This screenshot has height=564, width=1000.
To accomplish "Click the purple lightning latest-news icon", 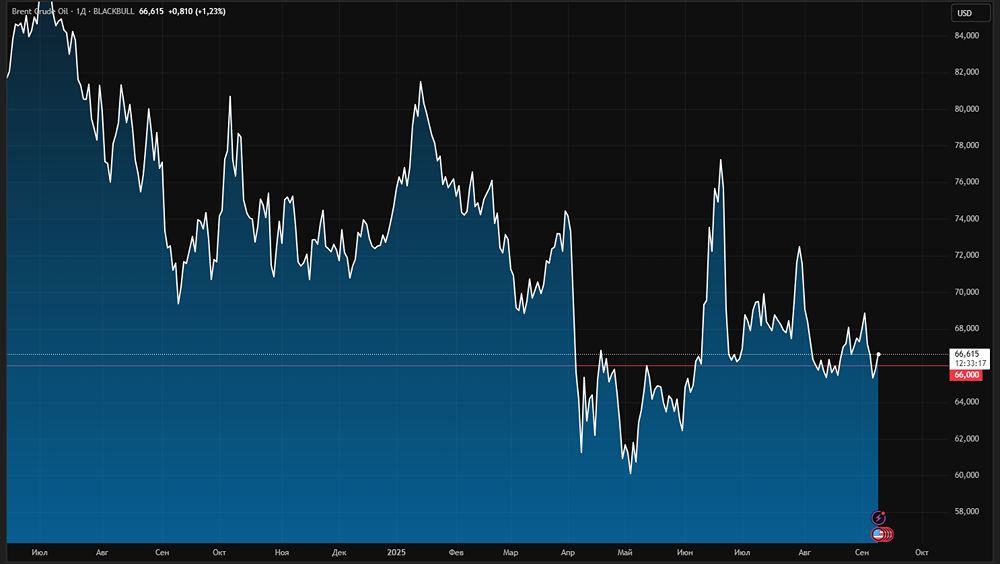I will [x=878, y=517].
